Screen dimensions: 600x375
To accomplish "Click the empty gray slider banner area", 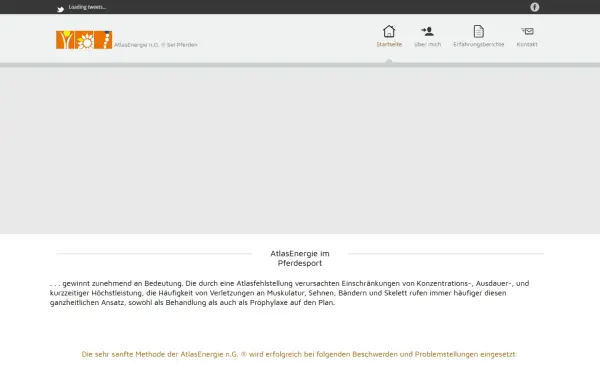I will (300, 151).
